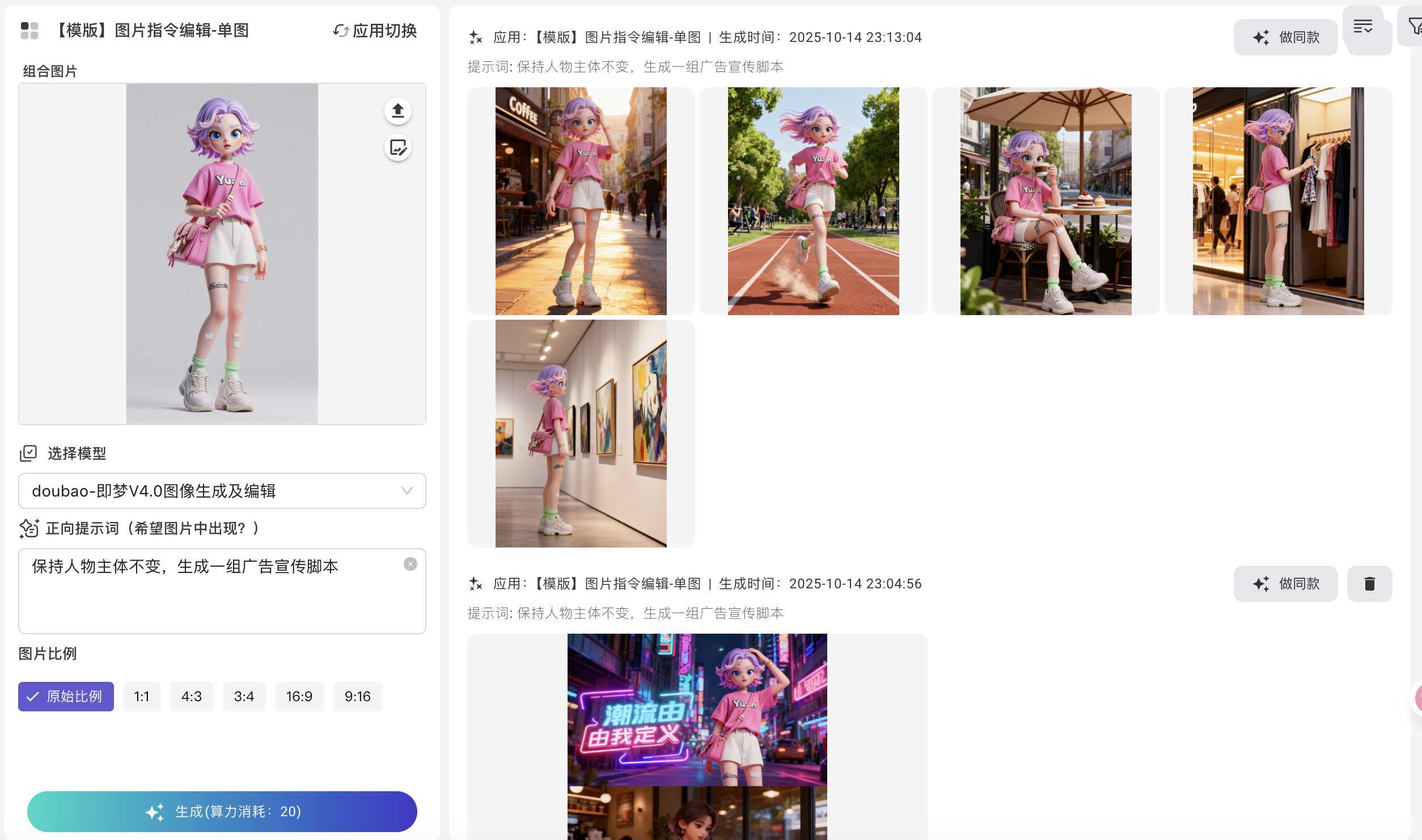Choose the 16:9 aspect ratio

pos(299,696)
